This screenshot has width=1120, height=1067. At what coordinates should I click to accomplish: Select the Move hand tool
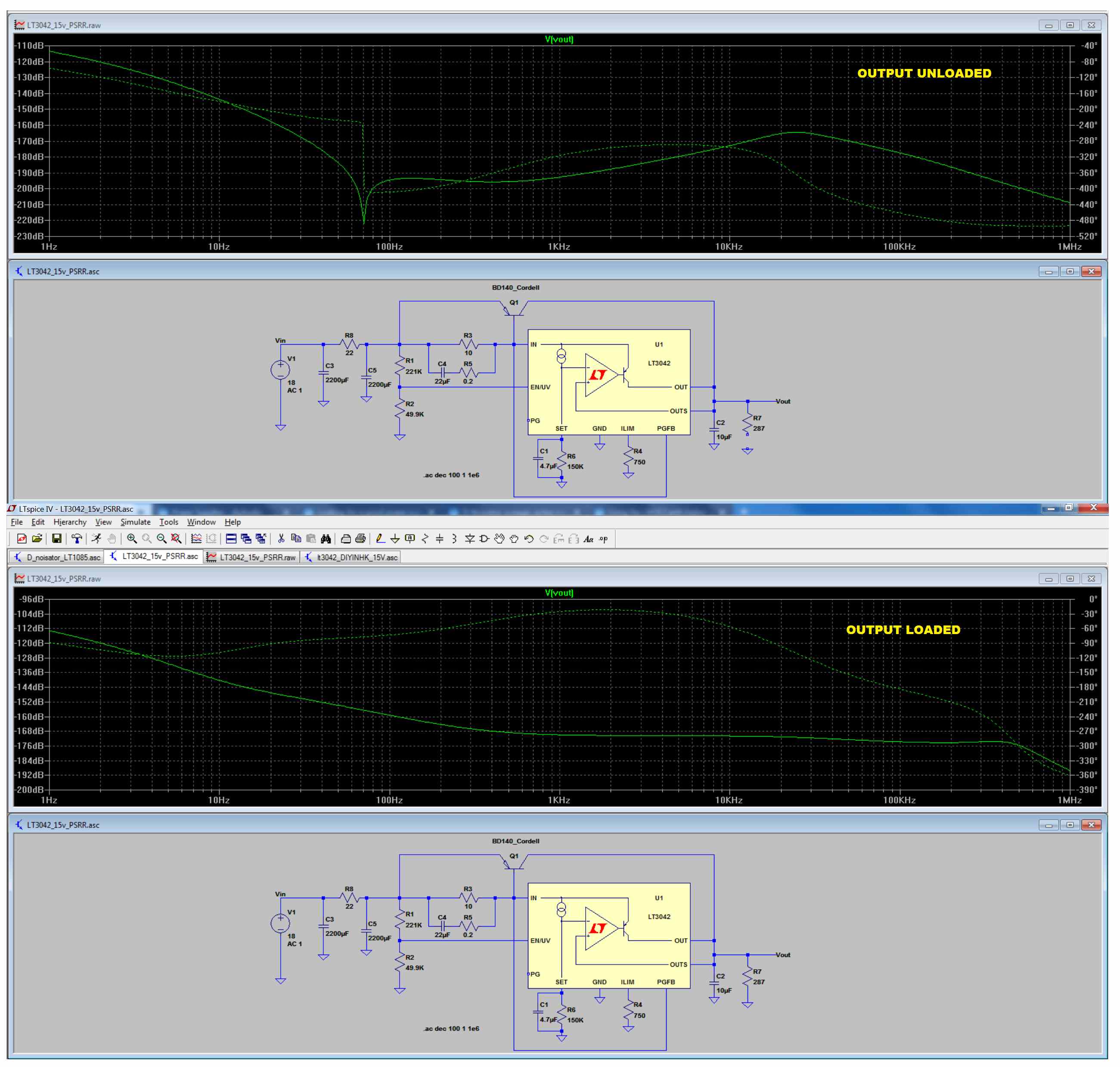[x=499, y=538]
